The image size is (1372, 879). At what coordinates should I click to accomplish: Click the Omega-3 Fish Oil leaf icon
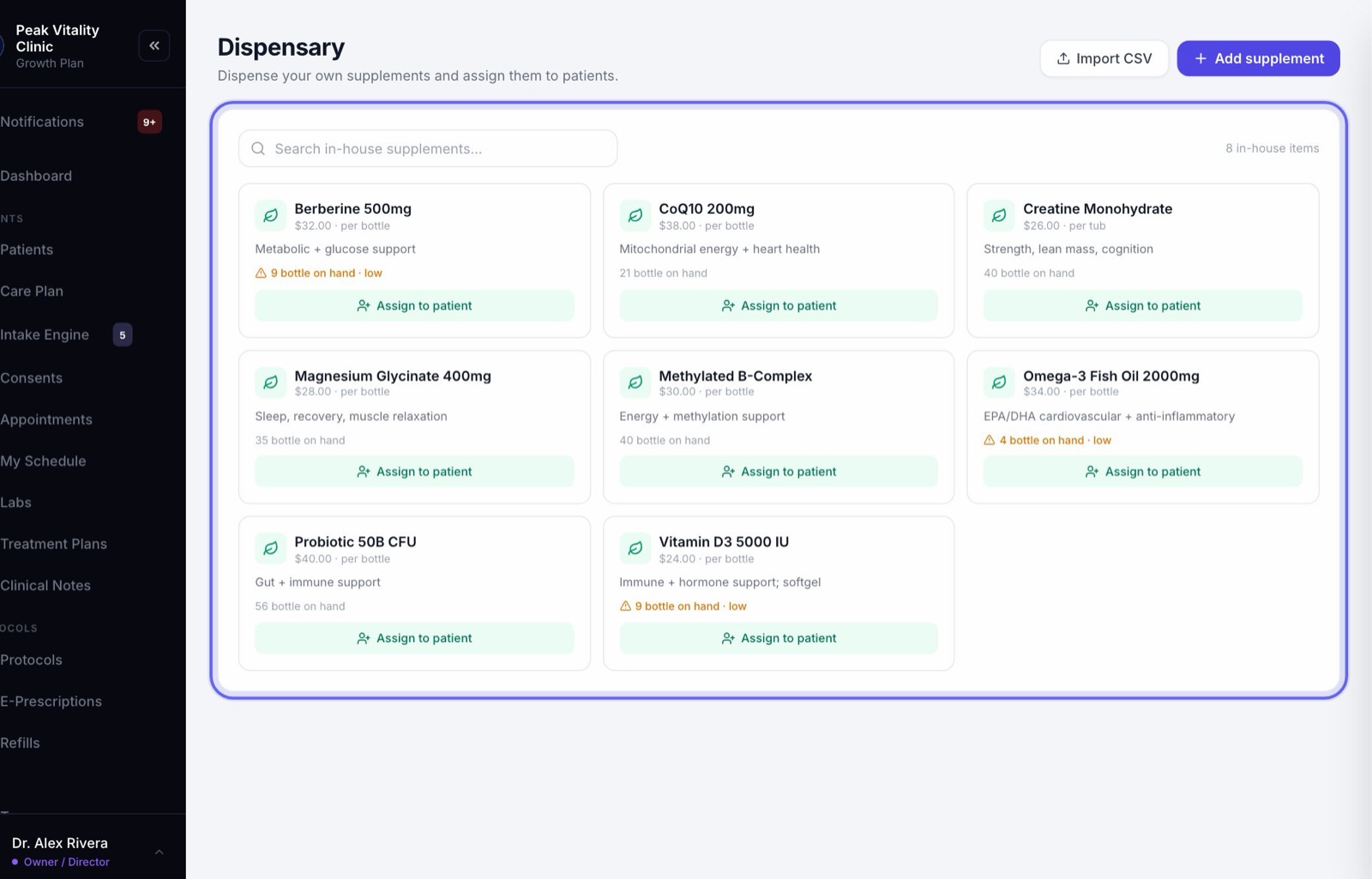pyautogui.click(x=999, y=382)
